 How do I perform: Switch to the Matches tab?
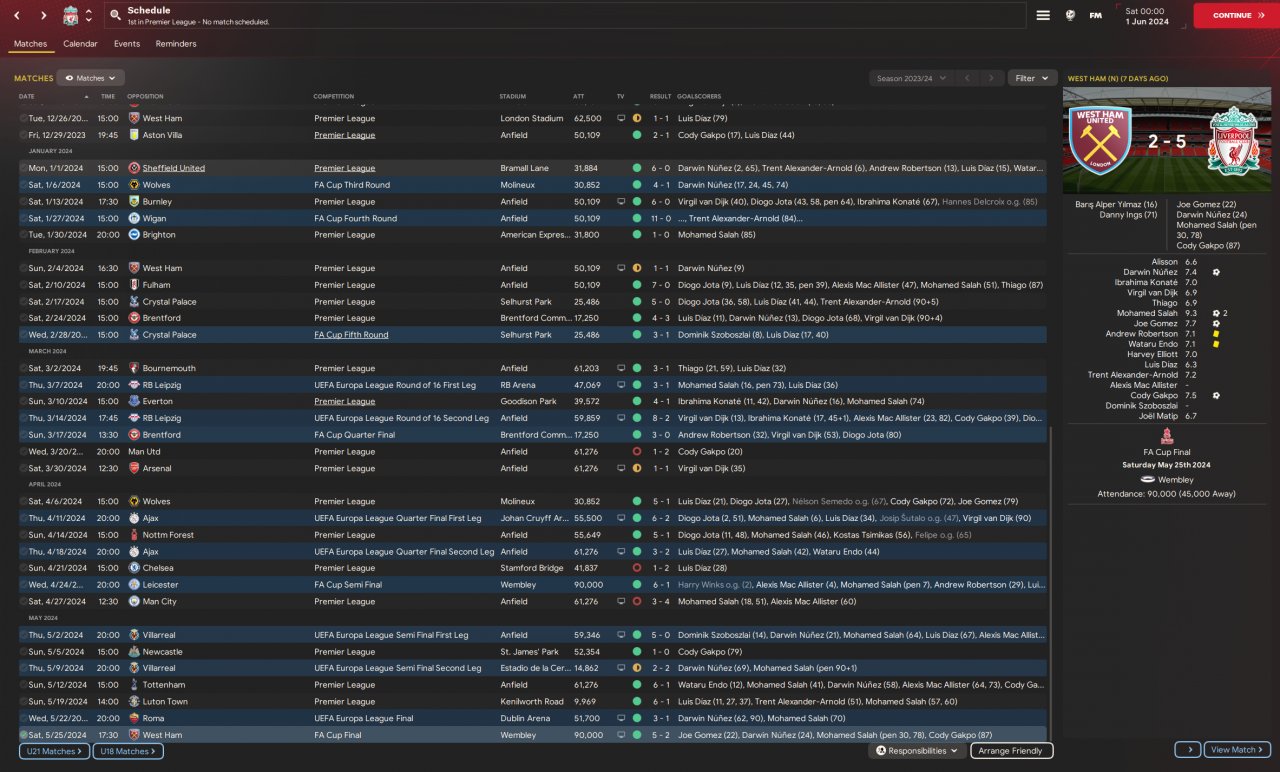[30, 44]
